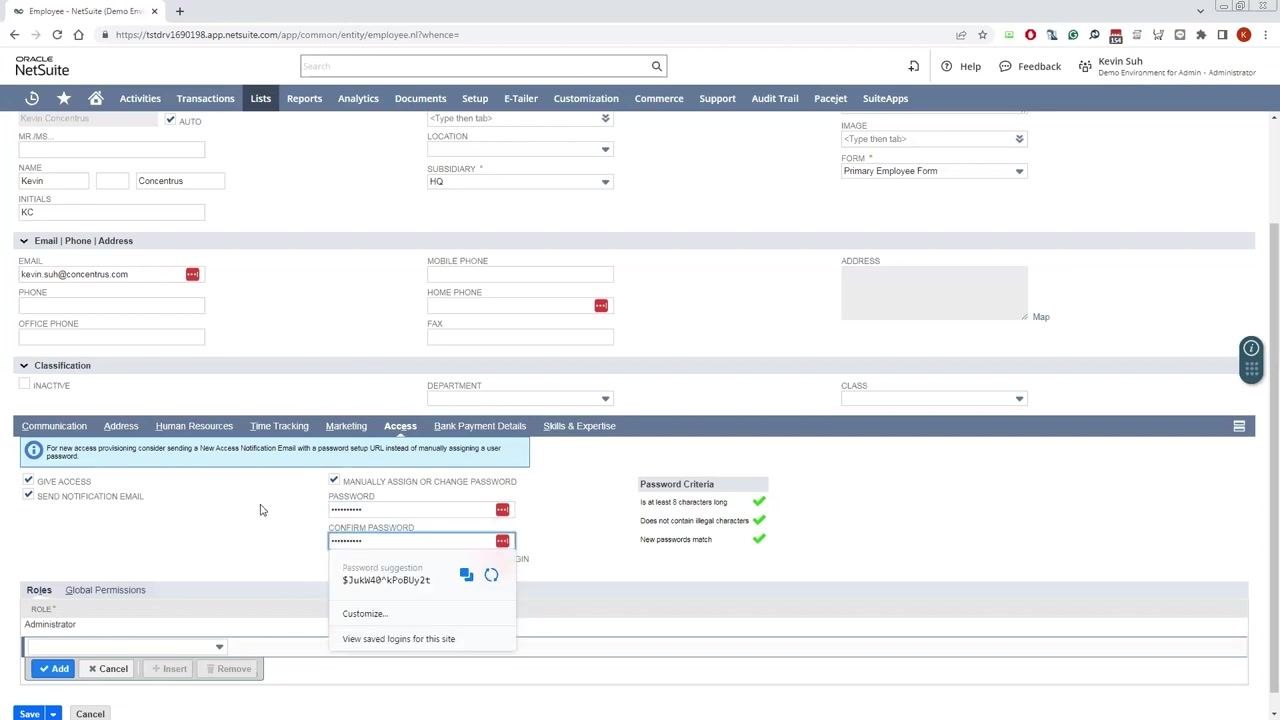Open the browser extensions puzzle icon
1280x720 pixels.
(x=1201, y=35)
